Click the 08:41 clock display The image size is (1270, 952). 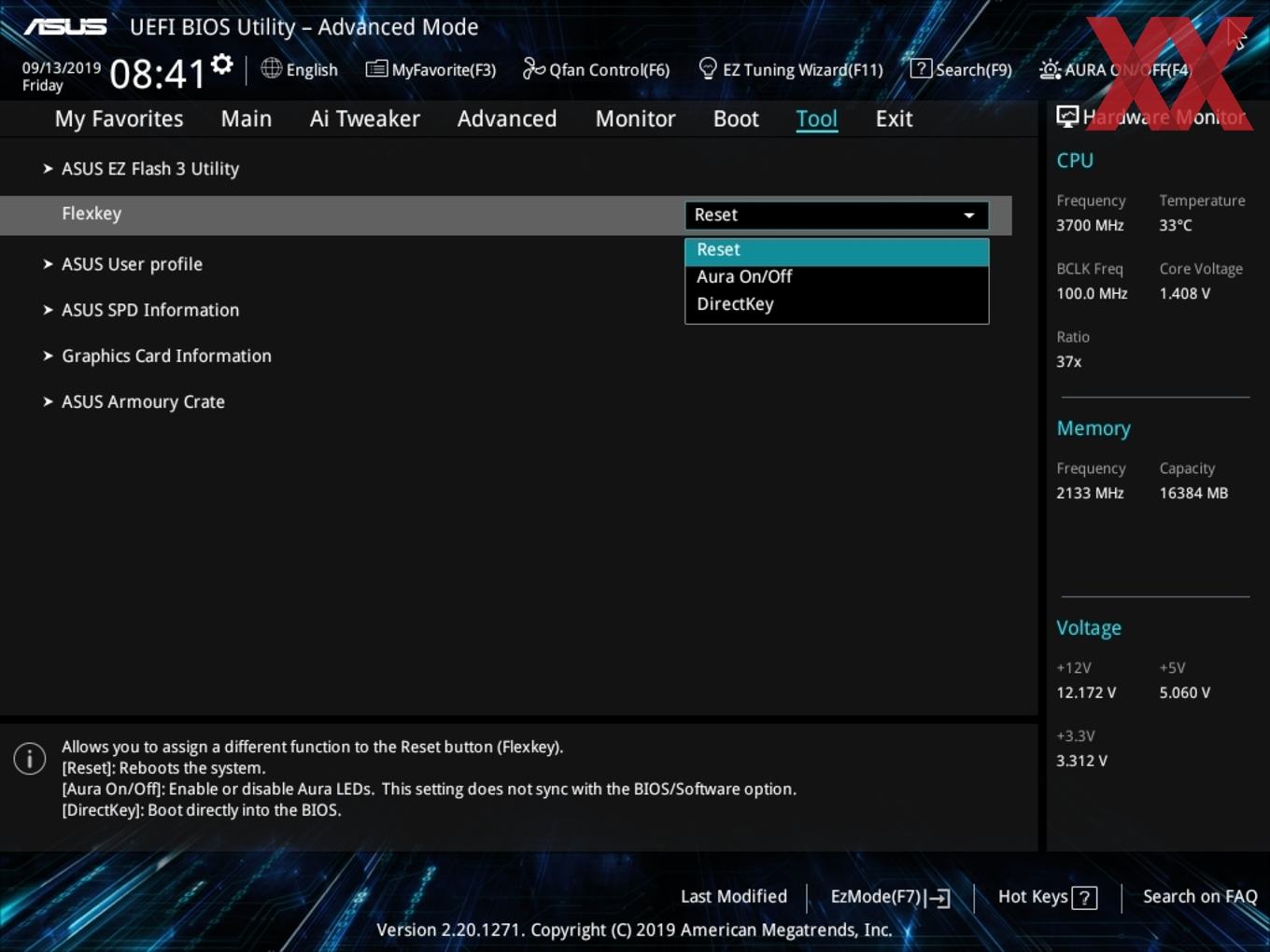[x=157, y=74]
